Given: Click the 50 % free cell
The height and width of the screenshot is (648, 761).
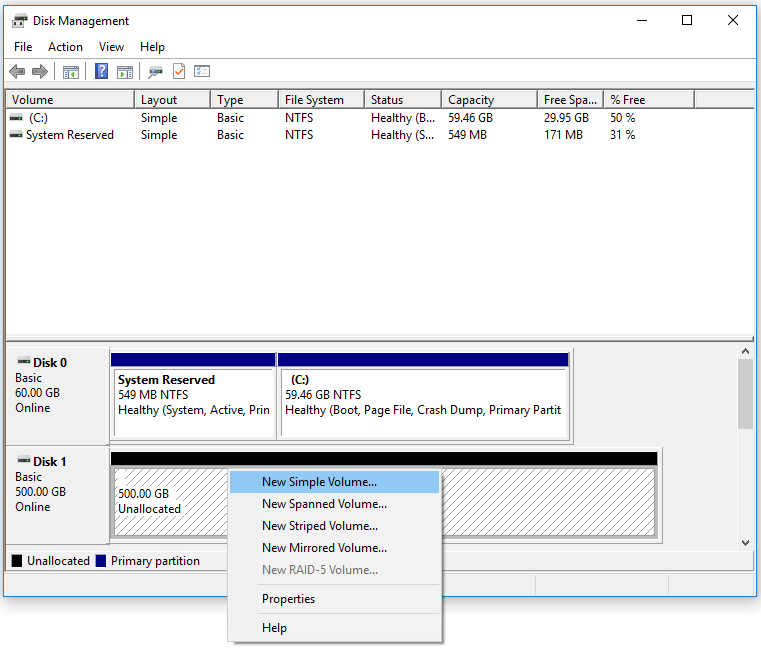Looking at the screenshot, I should tap(622, 117).
